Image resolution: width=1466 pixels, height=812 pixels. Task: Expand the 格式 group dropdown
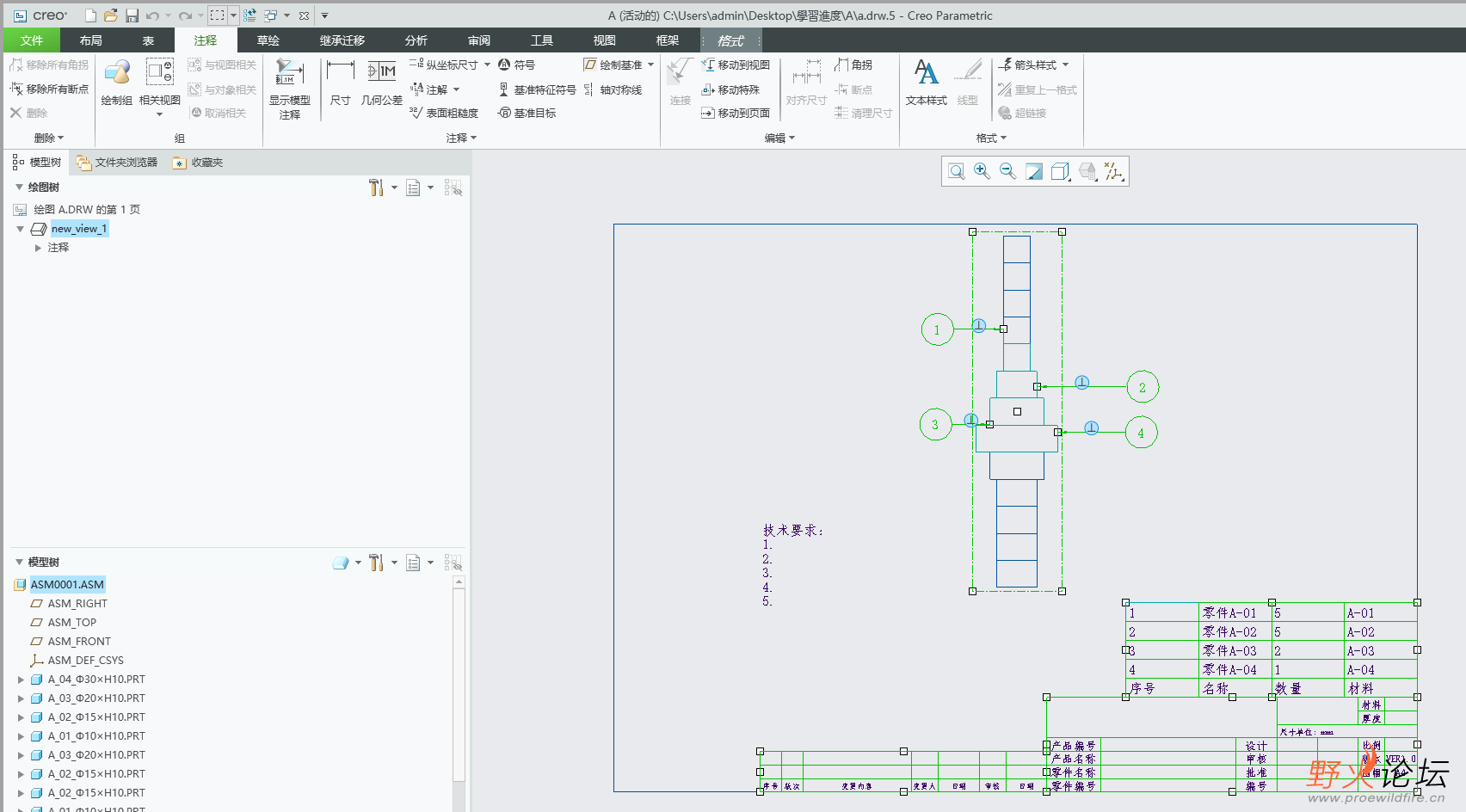click(x=991, y=138)
